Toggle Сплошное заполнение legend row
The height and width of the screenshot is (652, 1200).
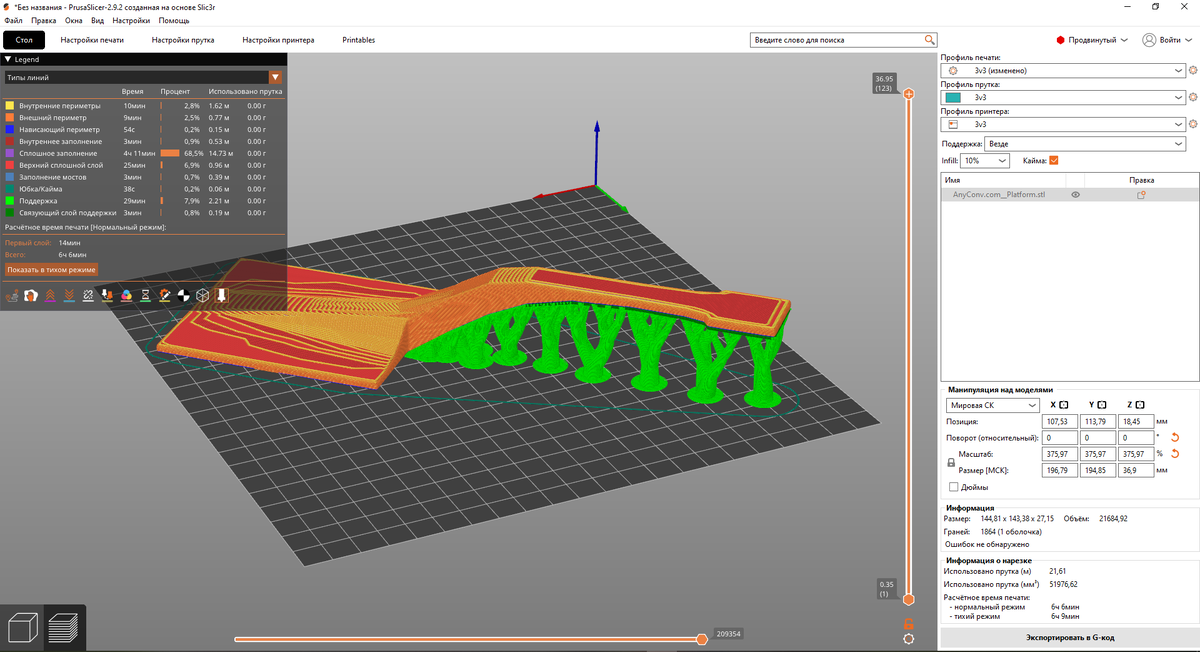[x=144, y=153]
